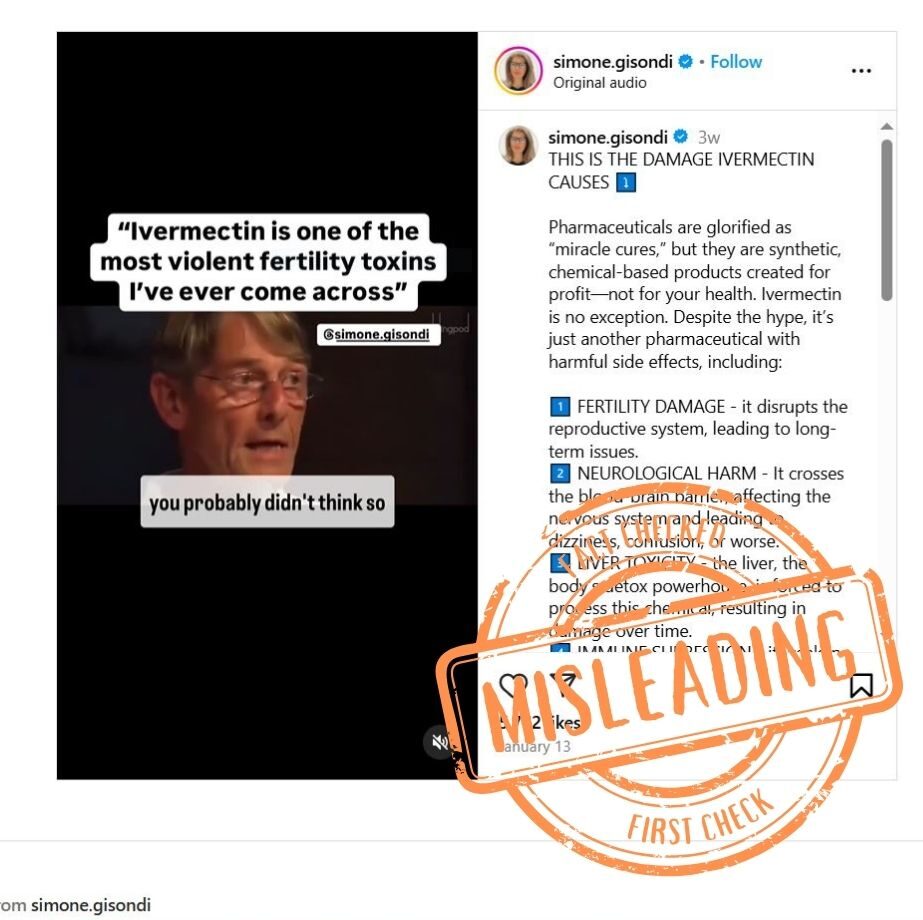Tap the @simone.gisondi tag on the video
Screen dimensions: 923x920
379,334
